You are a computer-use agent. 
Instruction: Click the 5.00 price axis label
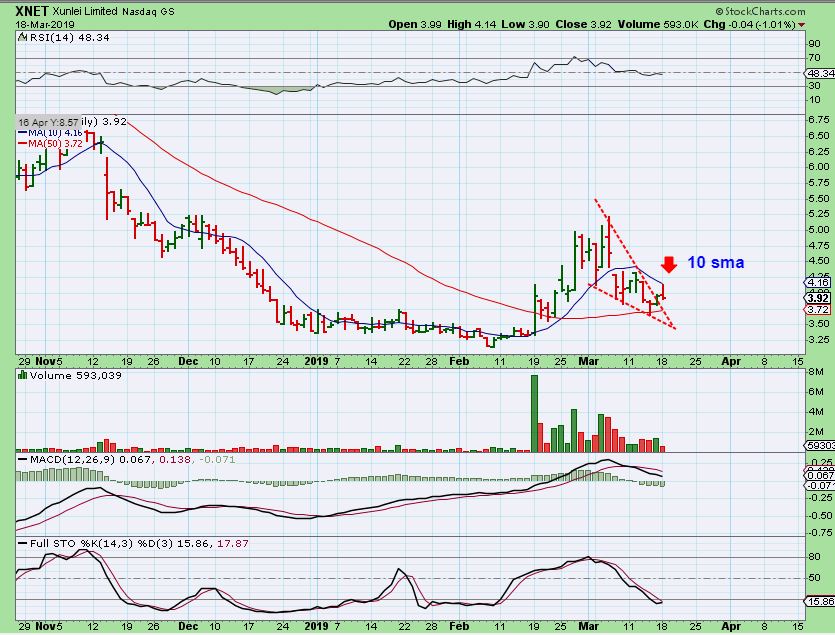(818, 230)
